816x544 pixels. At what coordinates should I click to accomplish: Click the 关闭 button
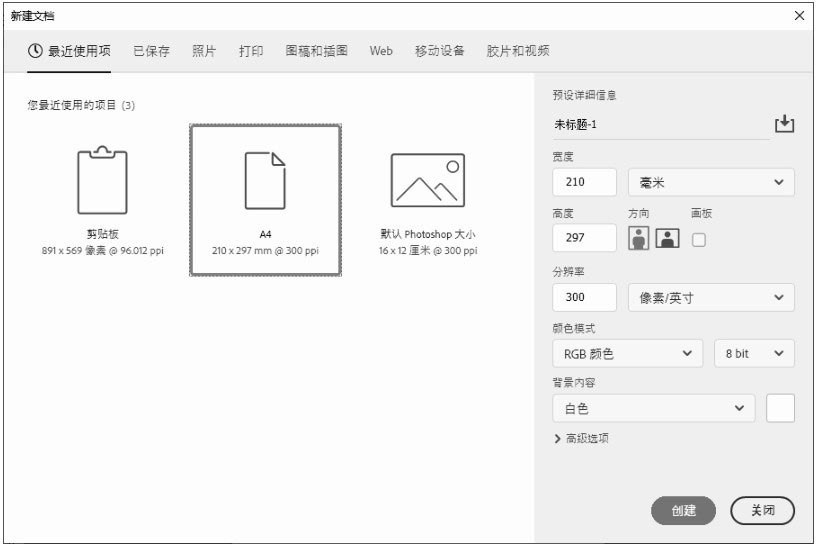click(x=762, y=510)
